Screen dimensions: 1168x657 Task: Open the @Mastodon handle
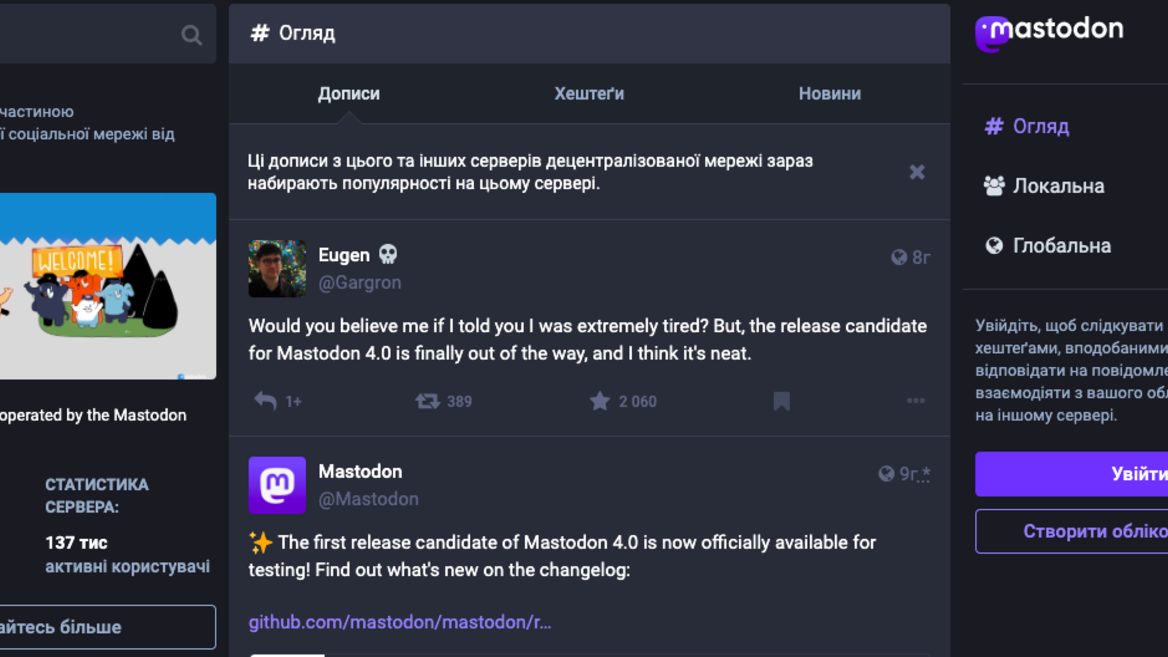pos(368,499)
